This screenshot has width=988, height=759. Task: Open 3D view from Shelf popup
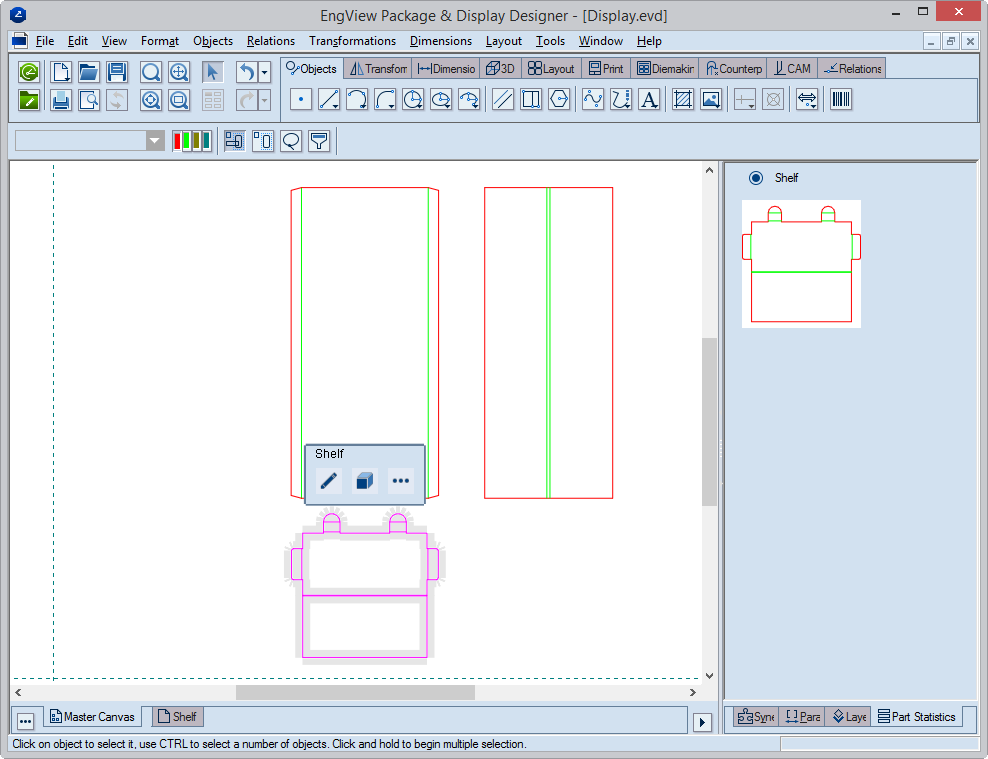pos(365,481)
